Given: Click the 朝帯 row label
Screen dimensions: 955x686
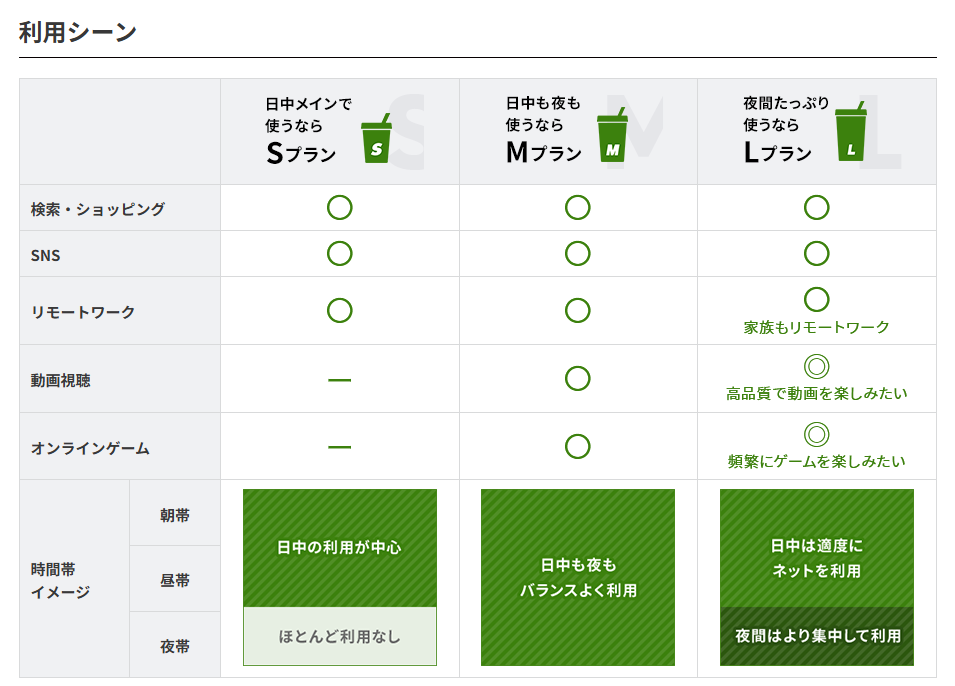Looking at the screenshot, I should pos(175,515).
